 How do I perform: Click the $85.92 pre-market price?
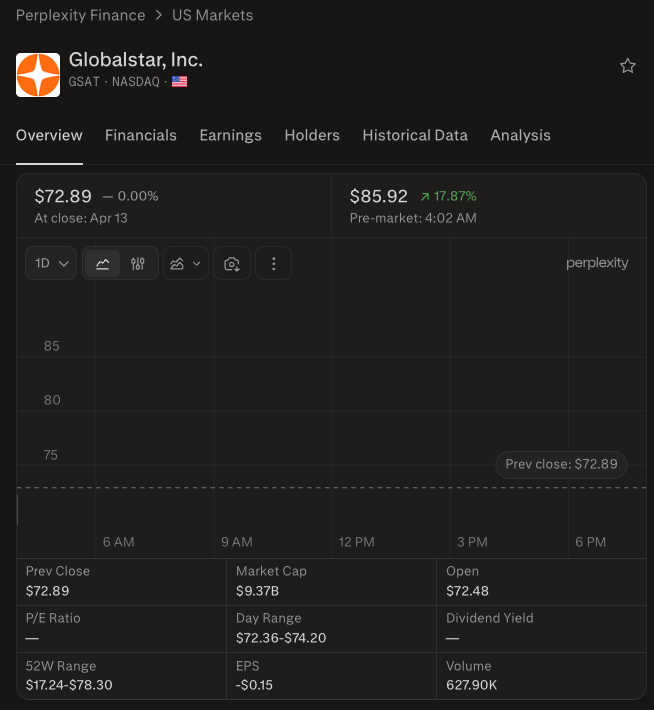click(x=379, y=196)
